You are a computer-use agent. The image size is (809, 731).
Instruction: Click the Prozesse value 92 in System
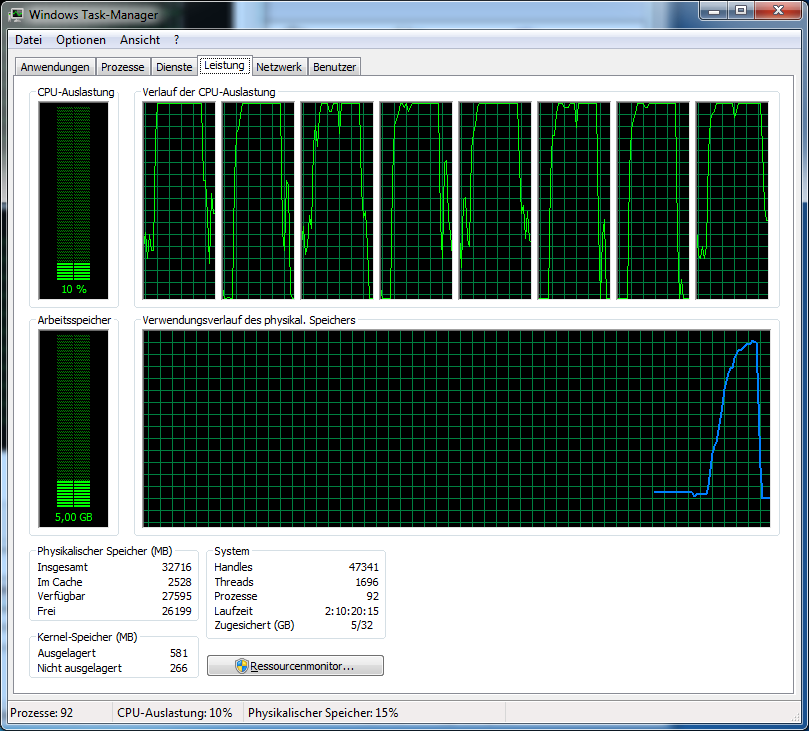(x=373, y=596)
